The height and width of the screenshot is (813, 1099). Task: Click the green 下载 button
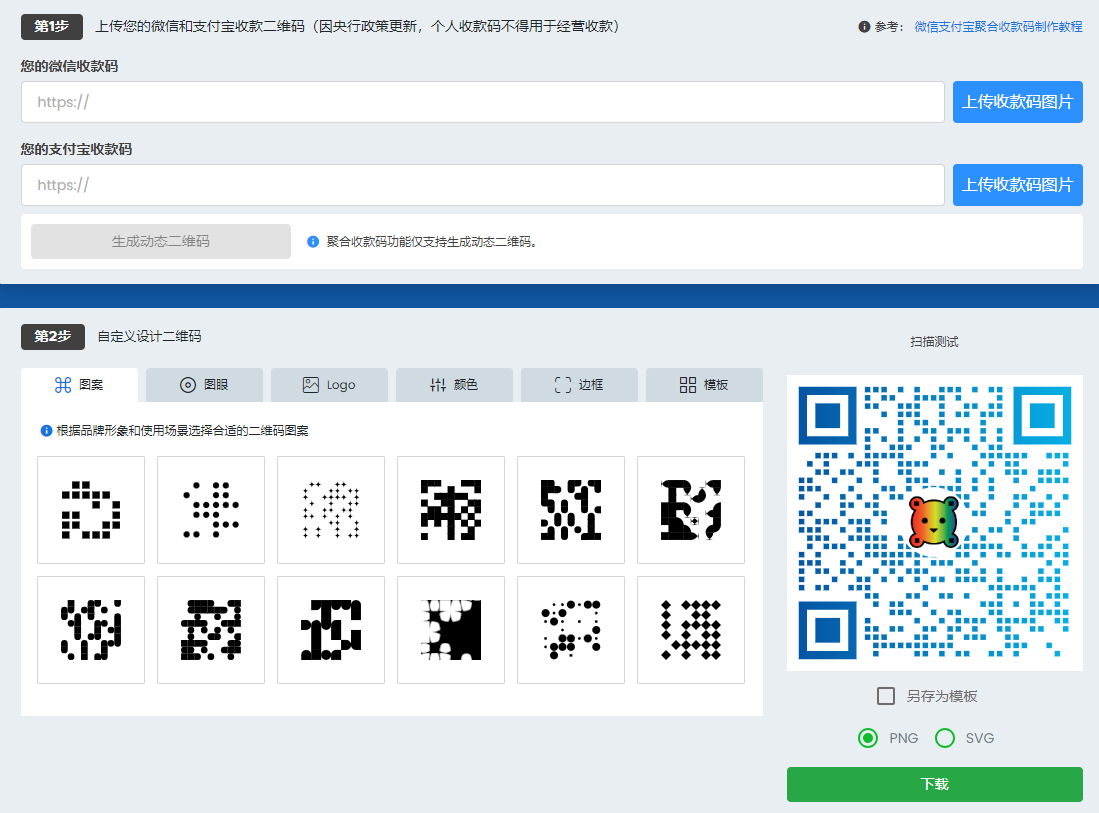coord(934,784)
